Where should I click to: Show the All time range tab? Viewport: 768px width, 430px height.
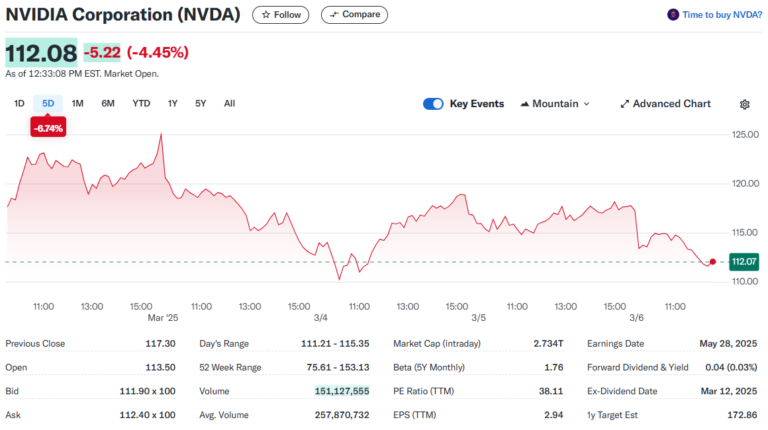click(x=229, y=103)
